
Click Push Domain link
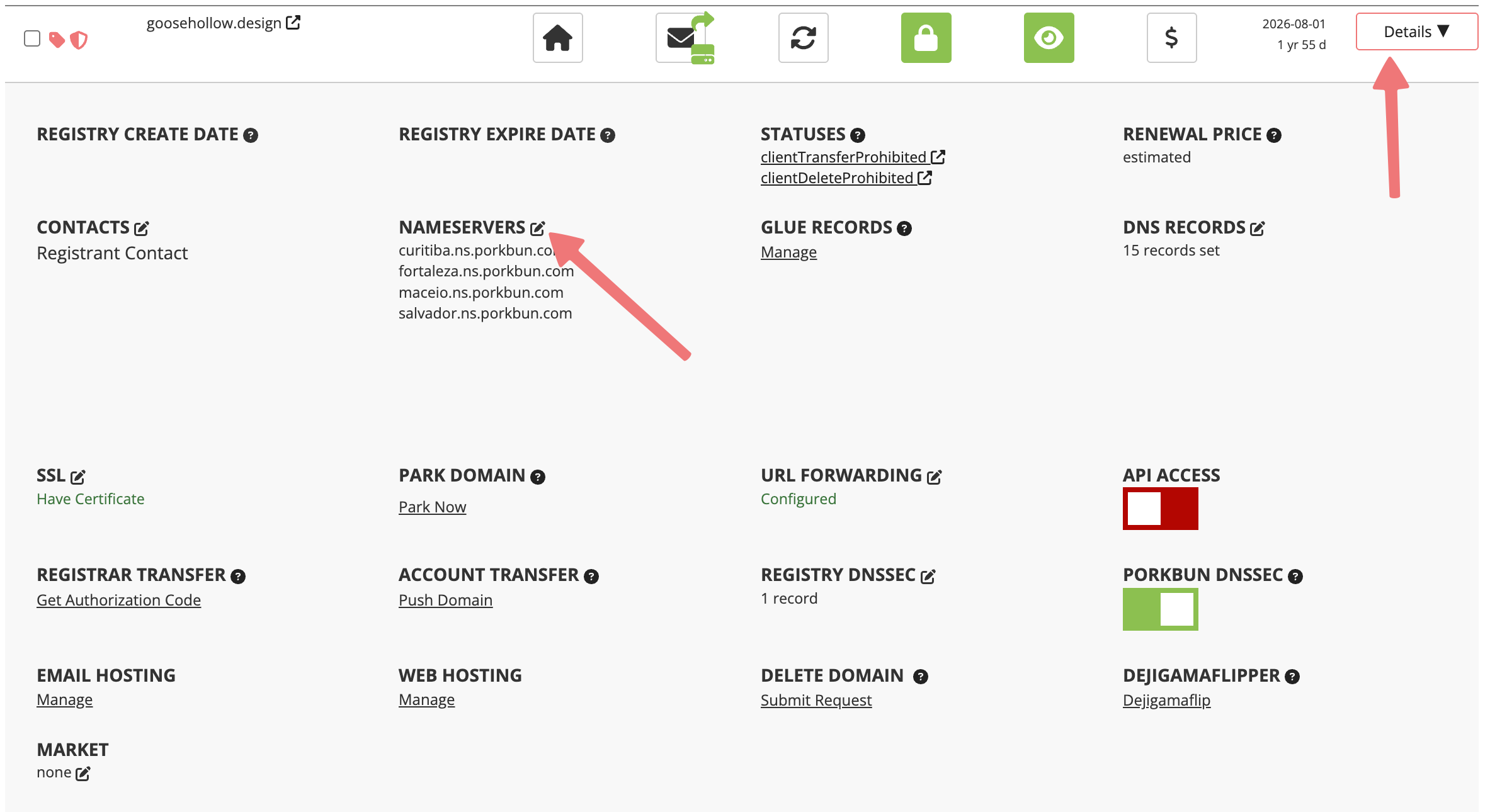coord(445,600)
